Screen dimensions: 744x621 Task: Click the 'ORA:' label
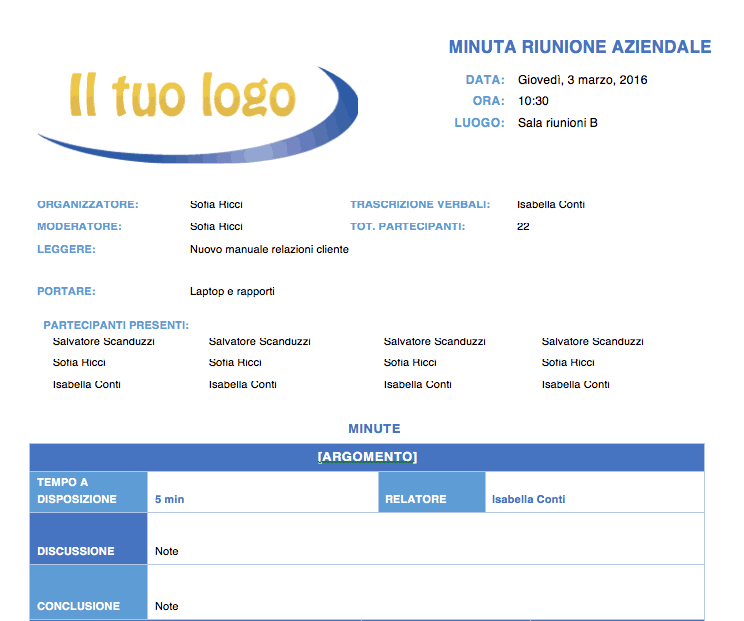coord(488,101)
